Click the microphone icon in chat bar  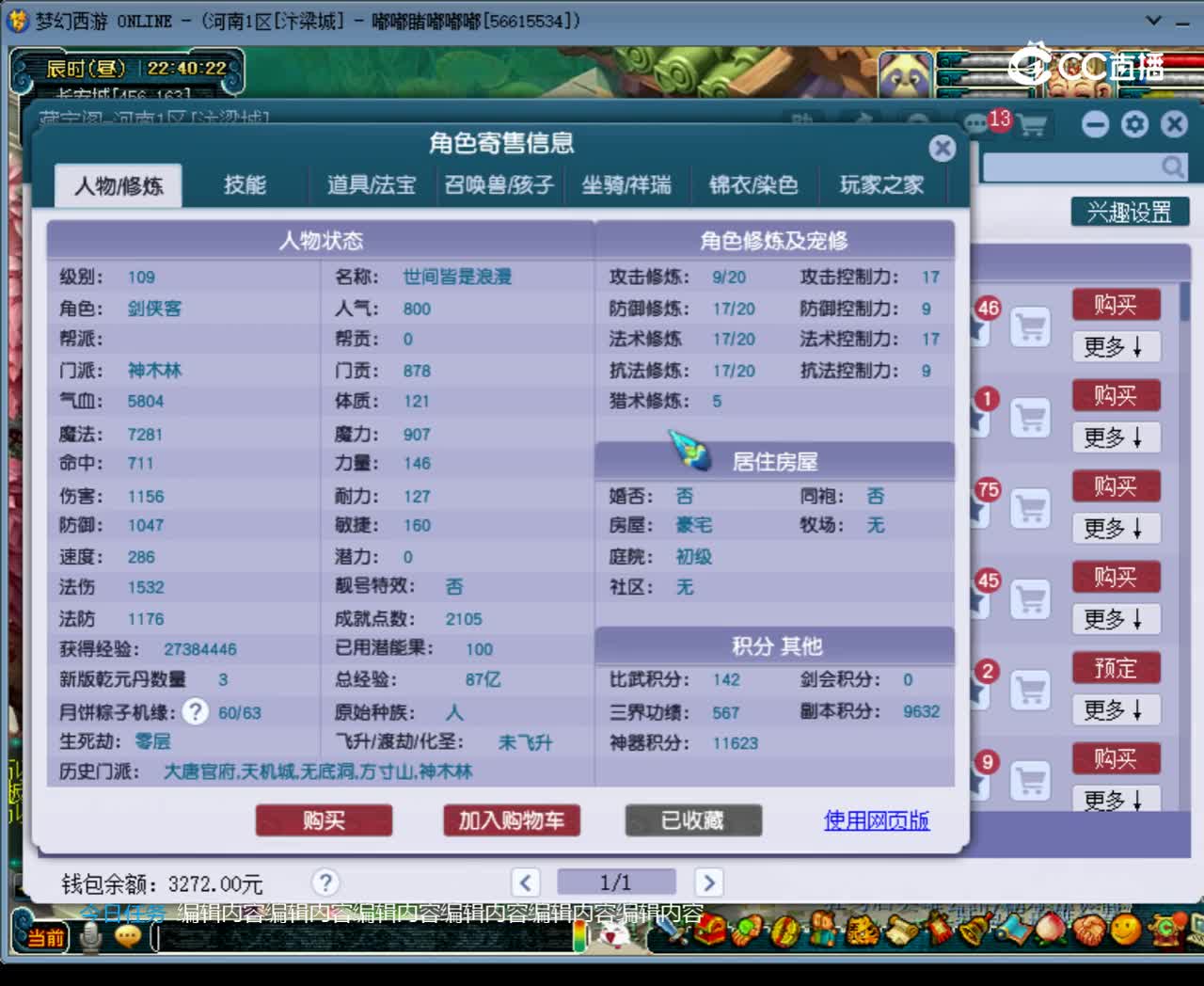point(90,935)
